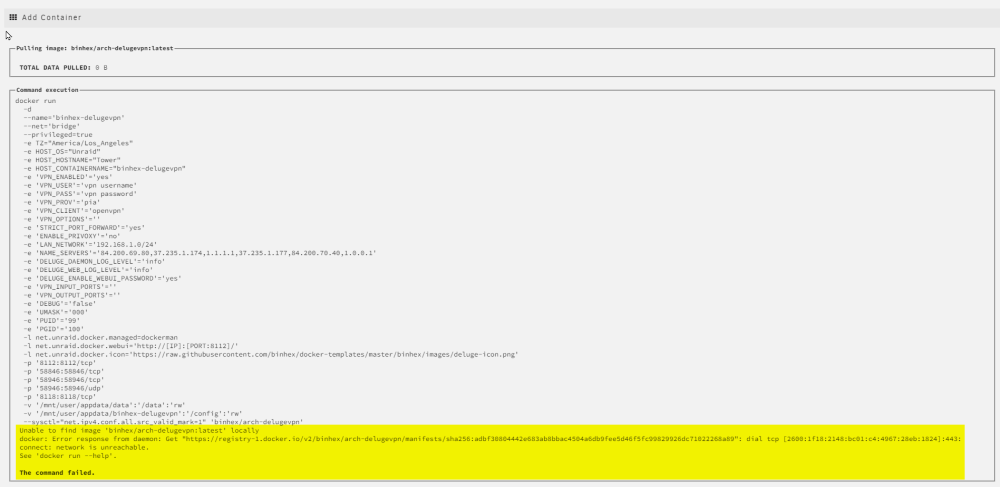Click the 'Unable to find image' error line

click(139, 430)
